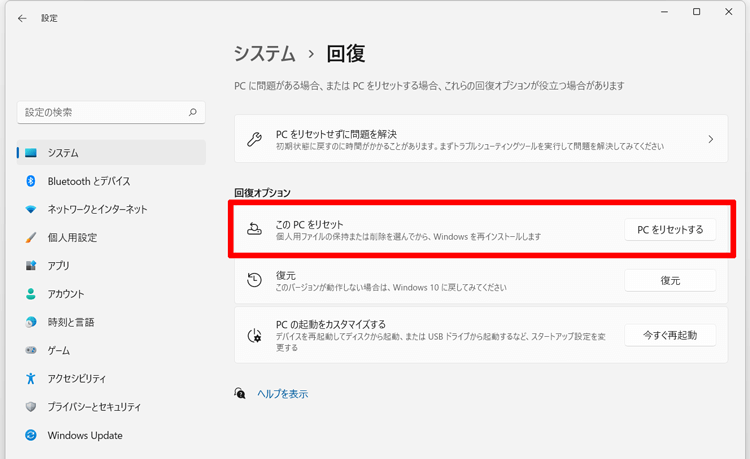Click the Windows Update sync icon
This screenshot has width=750, height=459.
point(31,435)
